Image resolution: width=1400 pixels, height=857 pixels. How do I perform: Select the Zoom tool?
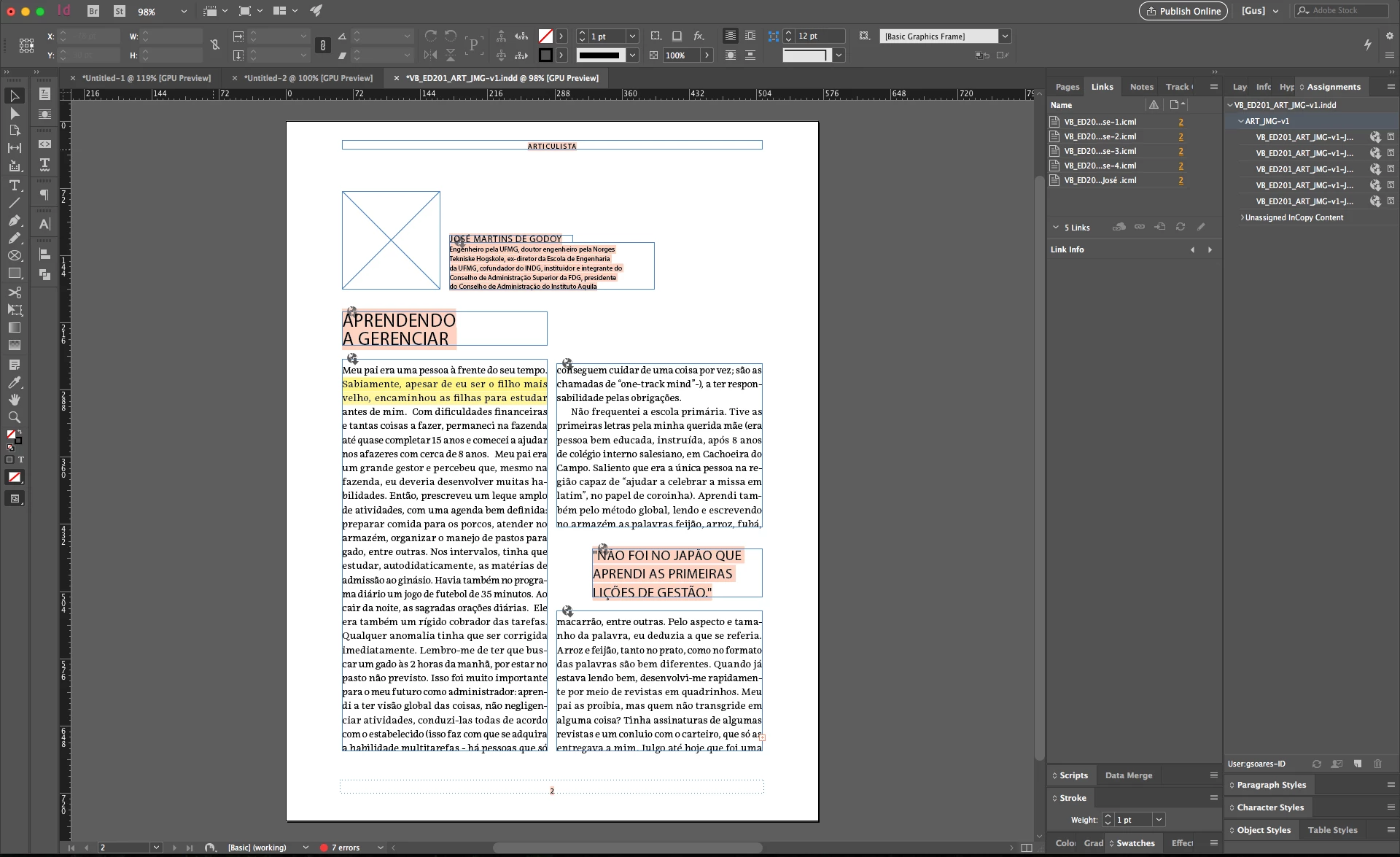pos(14,417)
